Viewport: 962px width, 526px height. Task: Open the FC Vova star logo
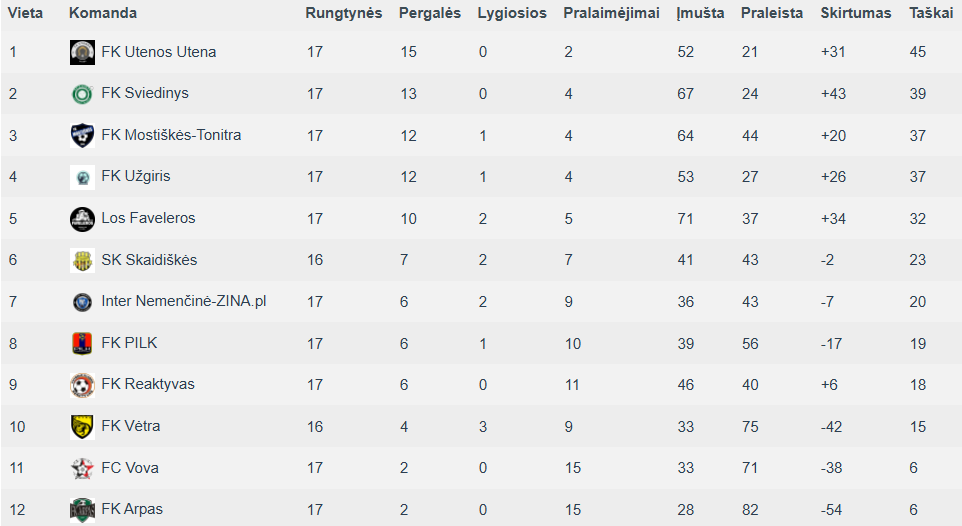point(82,468)
